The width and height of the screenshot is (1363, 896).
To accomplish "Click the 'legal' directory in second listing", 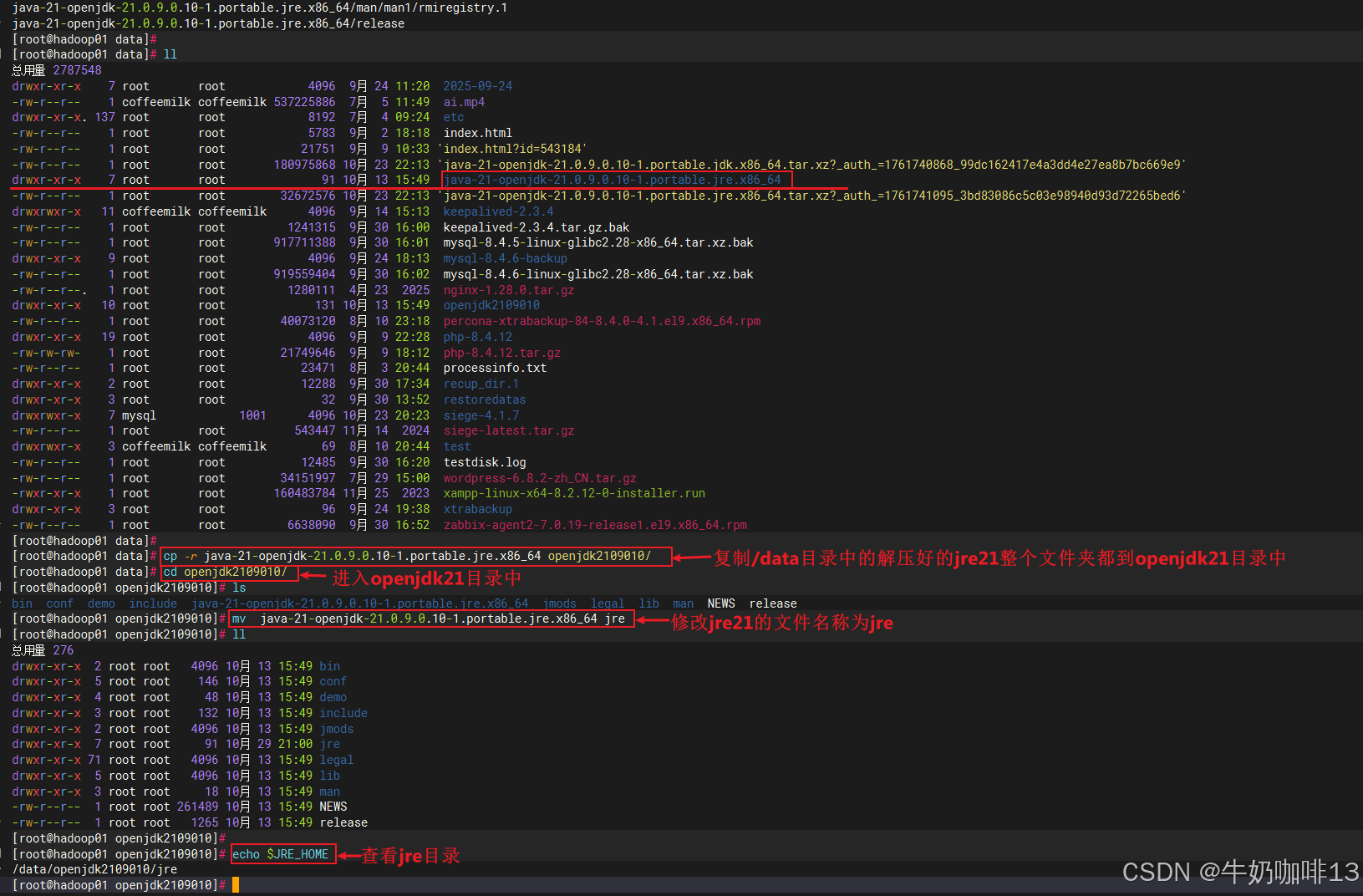I will coord(336,760).
